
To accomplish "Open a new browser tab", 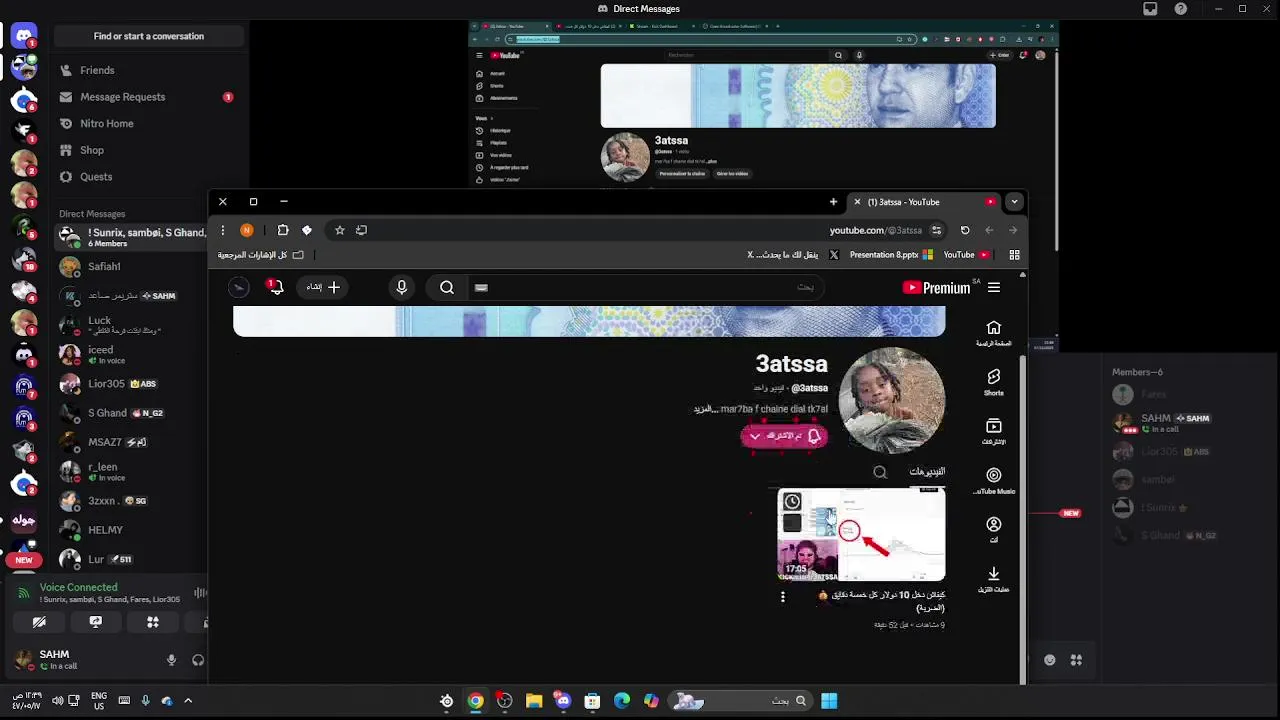I will 833,202.
